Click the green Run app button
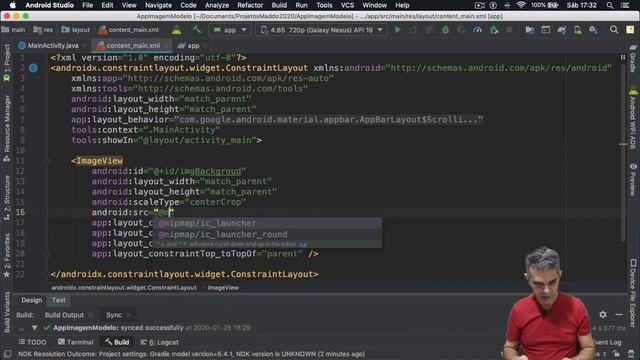Image resolution: width=640 pixels, height=360 pixels. point(398,30)
